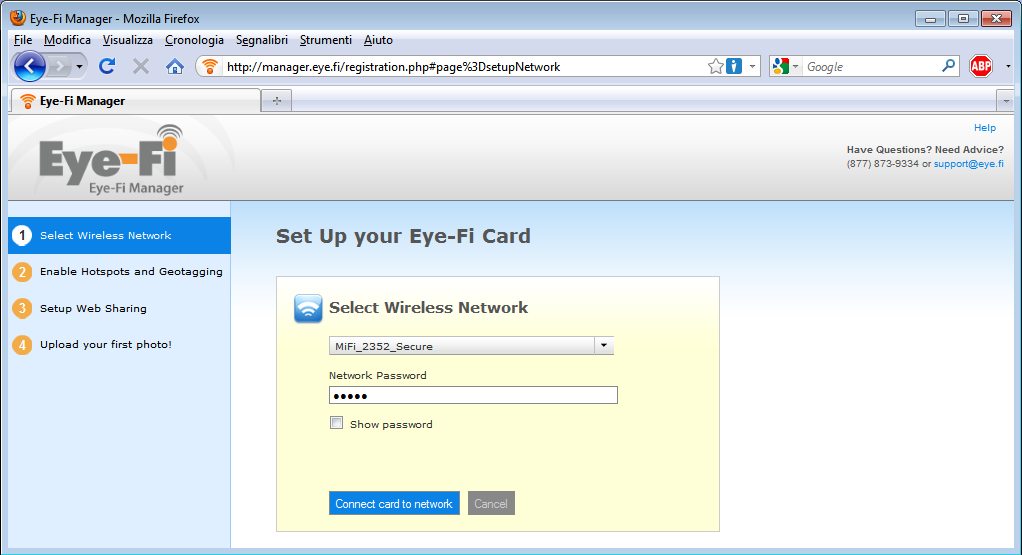
Task: Open the Google search engine selector
Action: click(785, 66)
